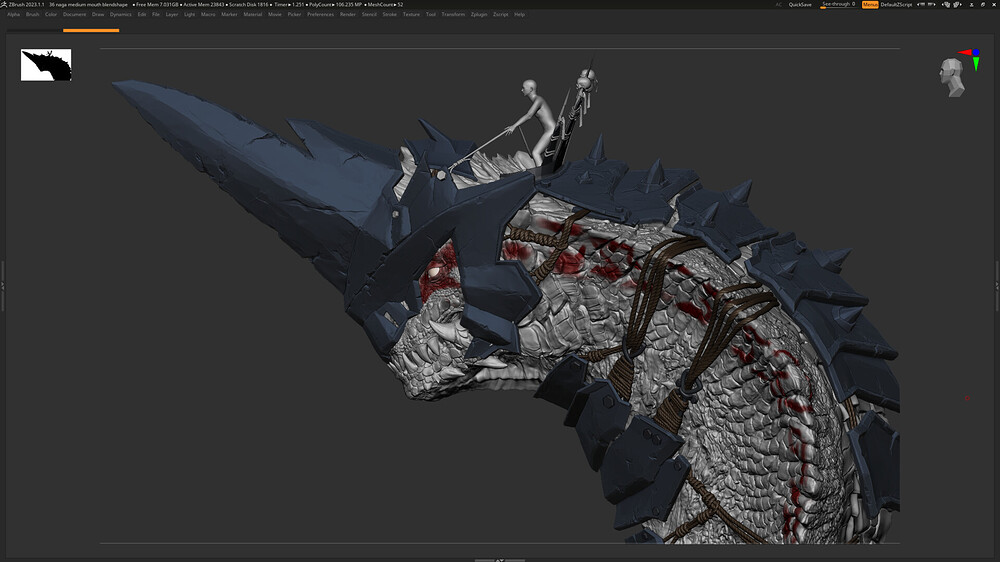Viewport: 1000px width, 562px height.
Task: Expand the bottom tray via arrow handle
Action: pos(499,559)
